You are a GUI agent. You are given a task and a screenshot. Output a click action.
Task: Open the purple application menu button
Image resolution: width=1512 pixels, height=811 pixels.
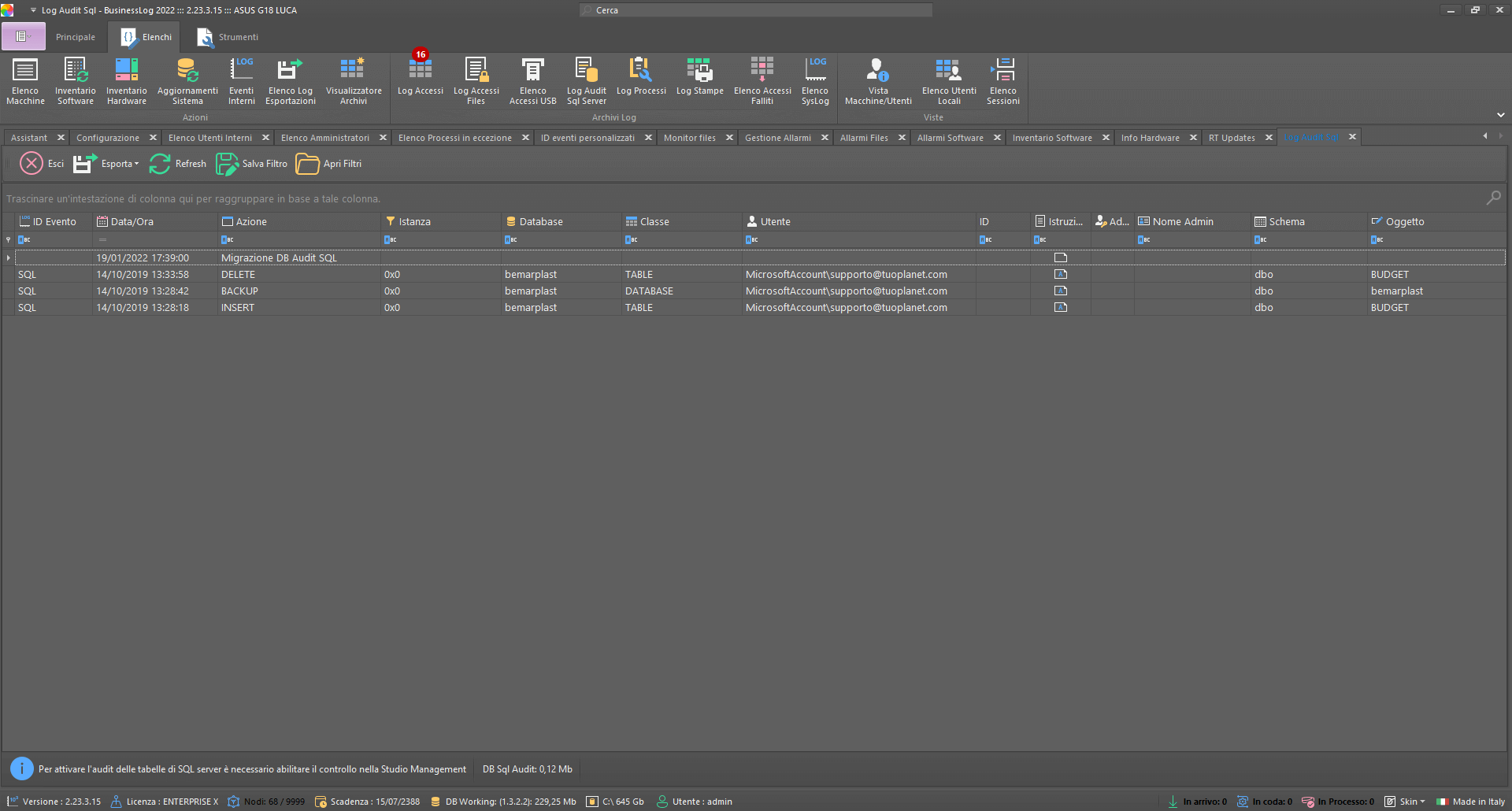pos(23,36)
